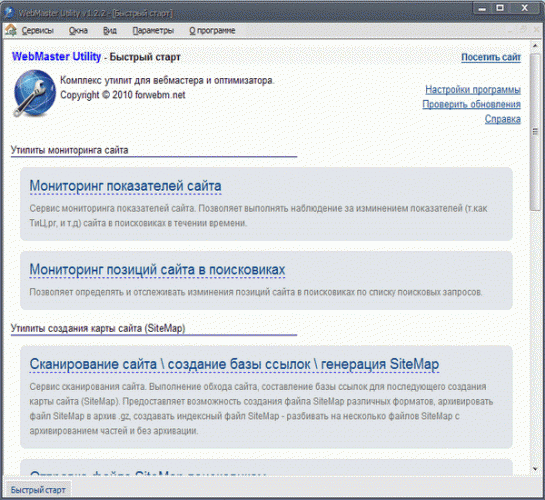Viewport: 545px width, 500px height.
Task: Click the home icon in the menu bar
Action: click(x=11, y=30)
